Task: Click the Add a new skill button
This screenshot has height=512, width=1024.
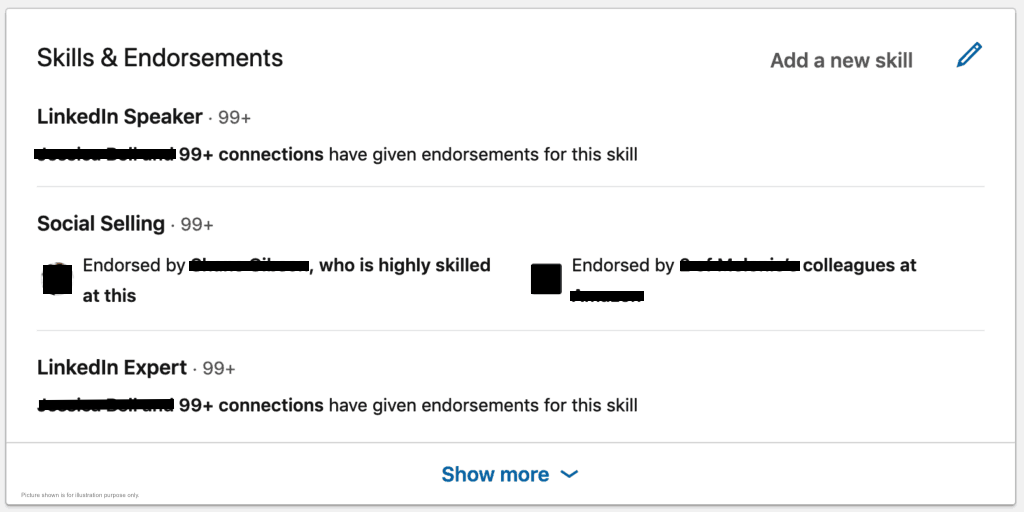Action: coord(841,60)
